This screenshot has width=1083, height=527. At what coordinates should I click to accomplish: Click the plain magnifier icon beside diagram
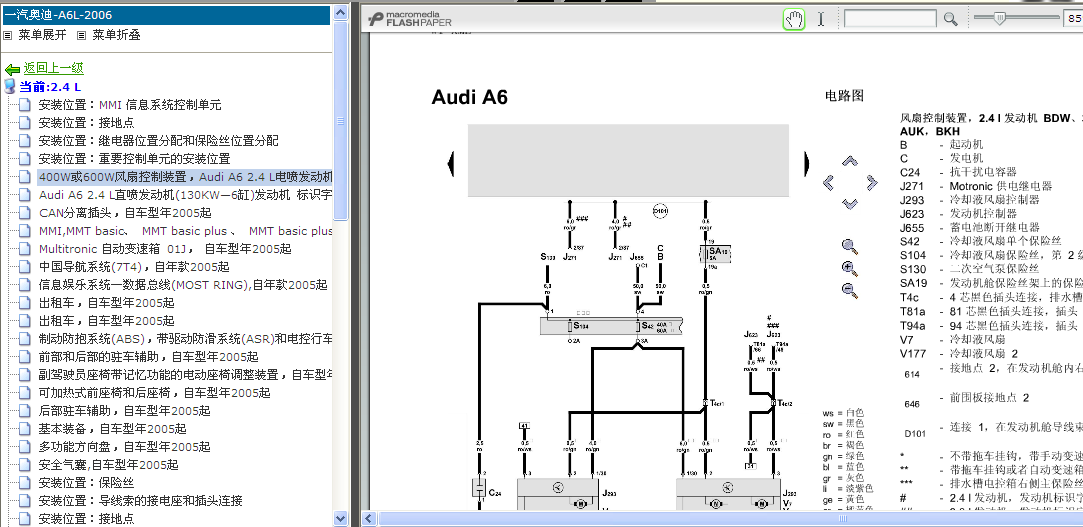(x=850, y=246)
